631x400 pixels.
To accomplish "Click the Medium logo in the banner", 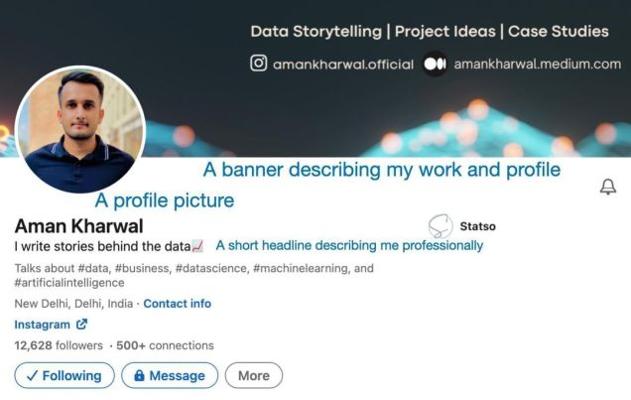I will tap(434, 63).
